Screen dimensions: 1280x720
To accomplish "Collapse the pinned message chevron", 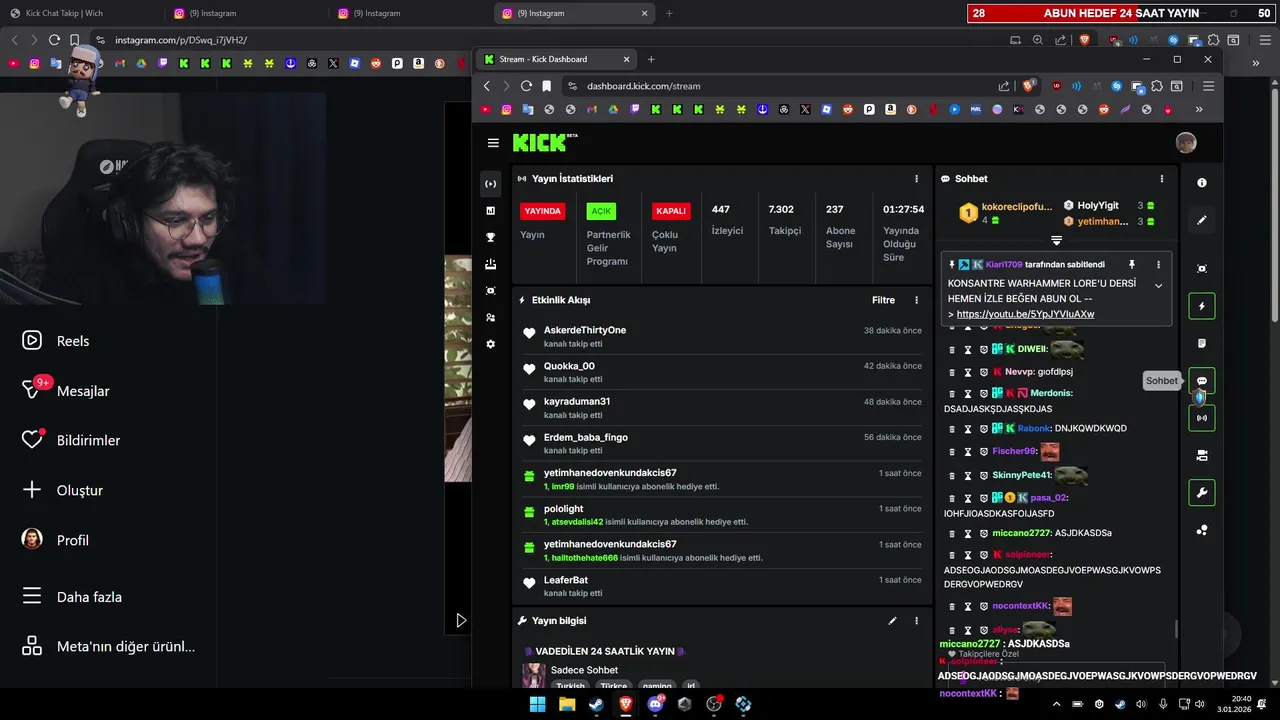I will tap(1158, 286).
